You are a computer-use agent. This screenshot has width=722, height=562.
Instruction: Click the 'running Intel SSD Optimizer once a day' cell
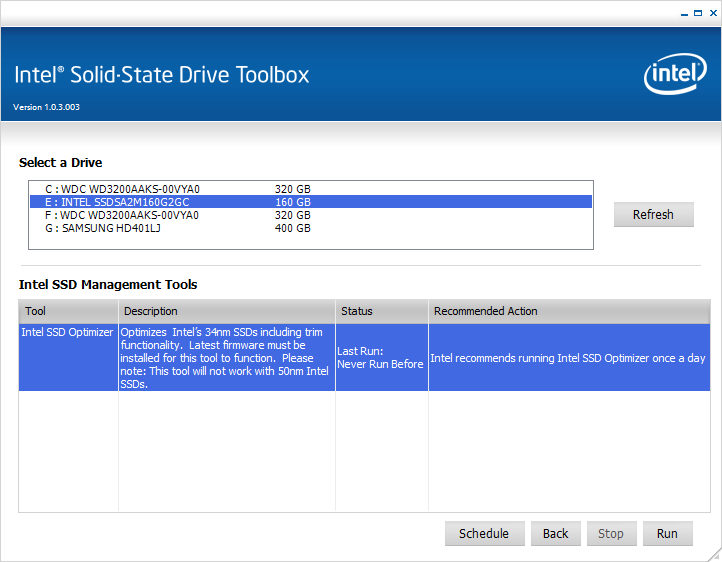[x=569, y=358]
